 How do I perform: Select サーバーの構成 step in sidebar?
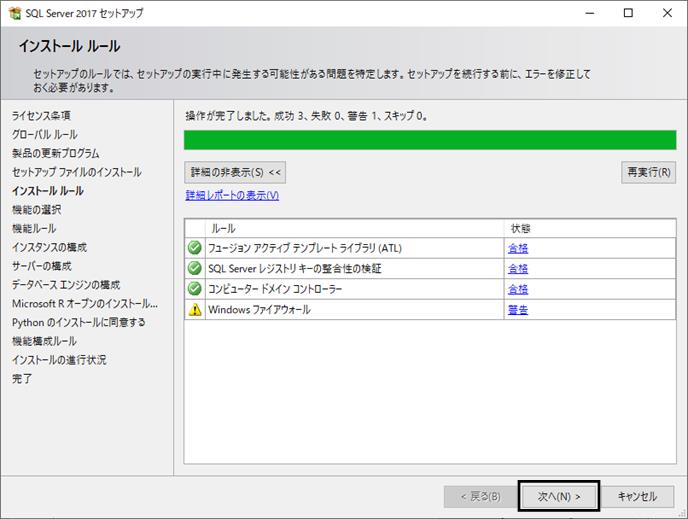point(42,266)
